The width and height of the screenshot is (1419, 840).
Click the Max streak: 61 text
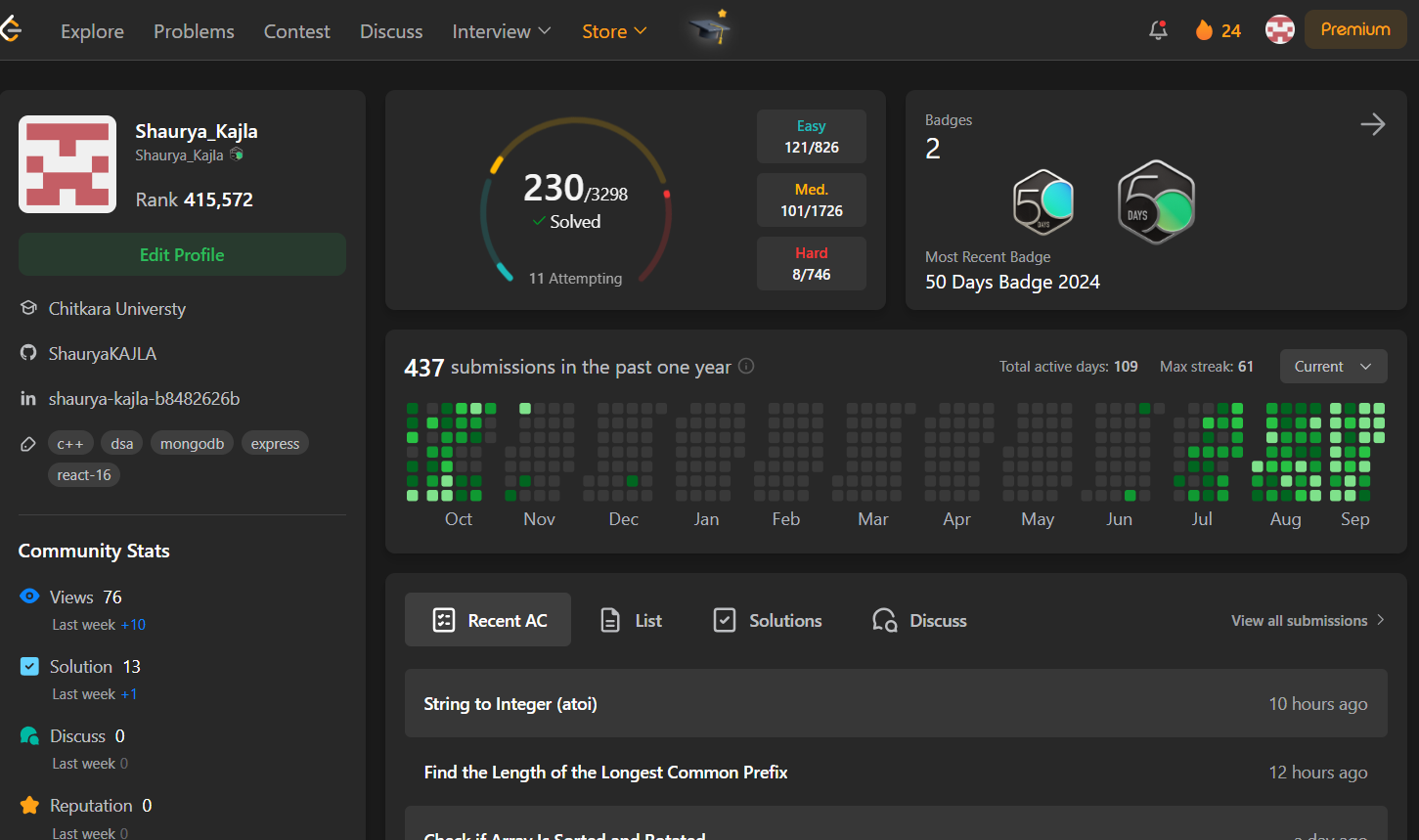(1207, 367)
